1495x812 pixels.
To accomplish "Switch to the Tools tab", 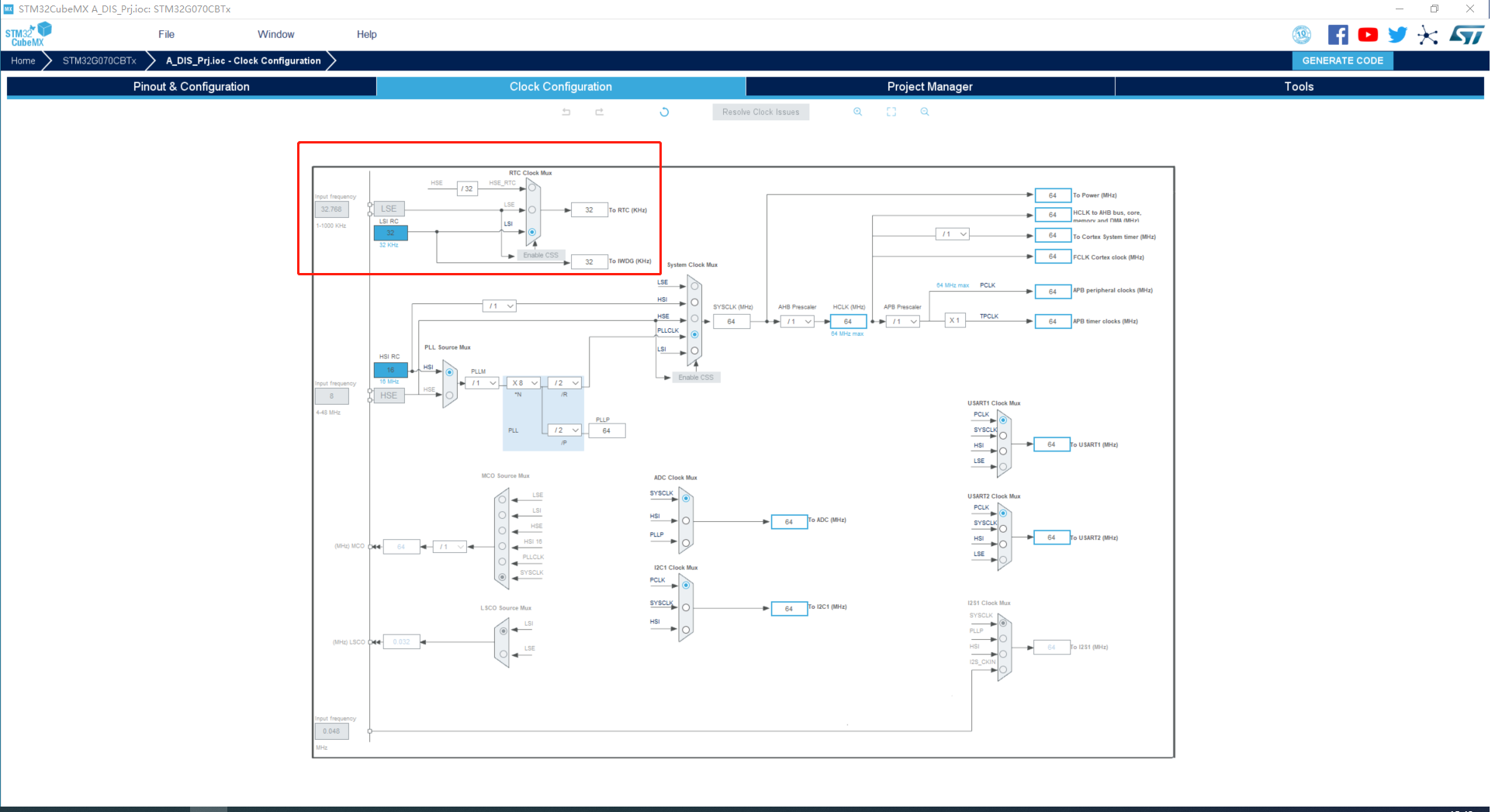I will (x=1299, y=87).
